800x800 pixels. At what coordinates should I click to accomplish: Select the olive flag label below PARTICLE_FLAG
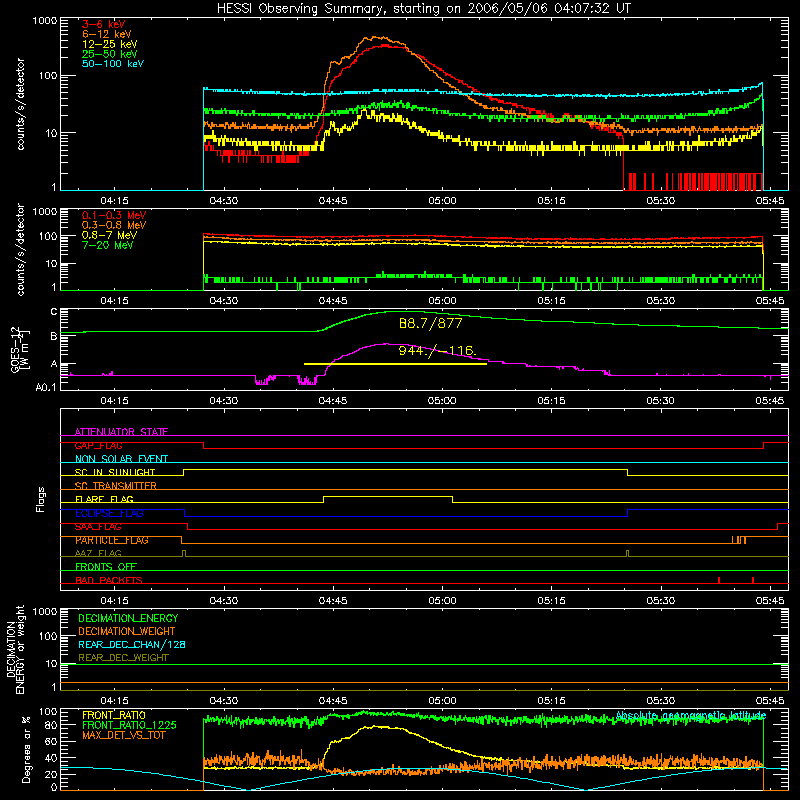coord(98,554)
